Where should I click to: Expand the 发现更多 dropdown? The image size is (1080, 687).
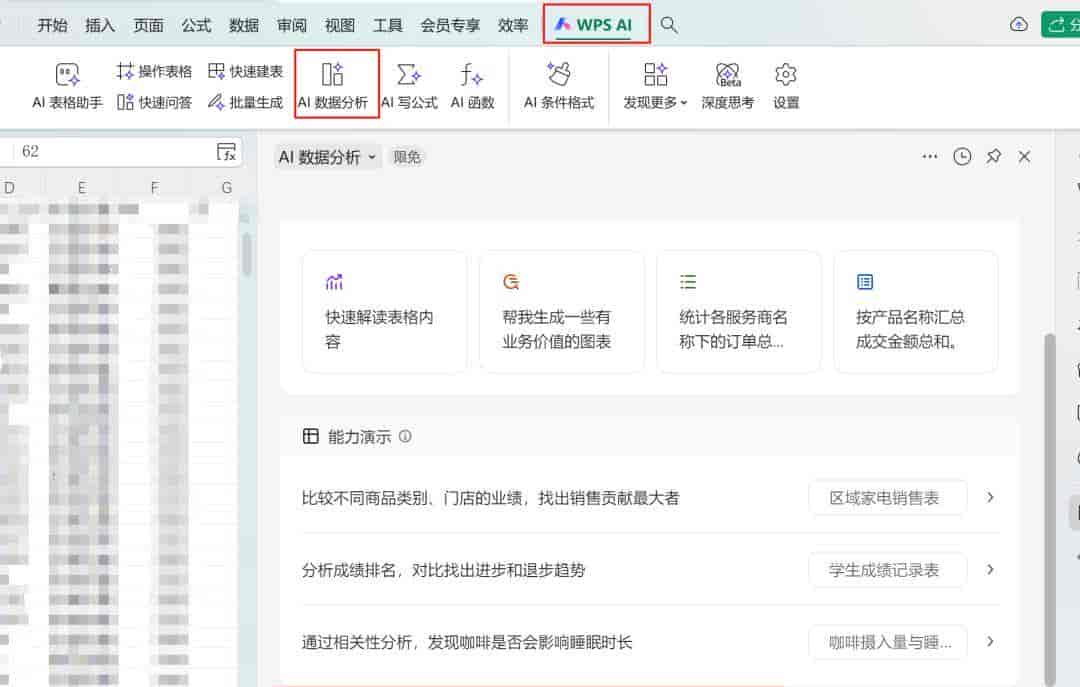(655, 85)
